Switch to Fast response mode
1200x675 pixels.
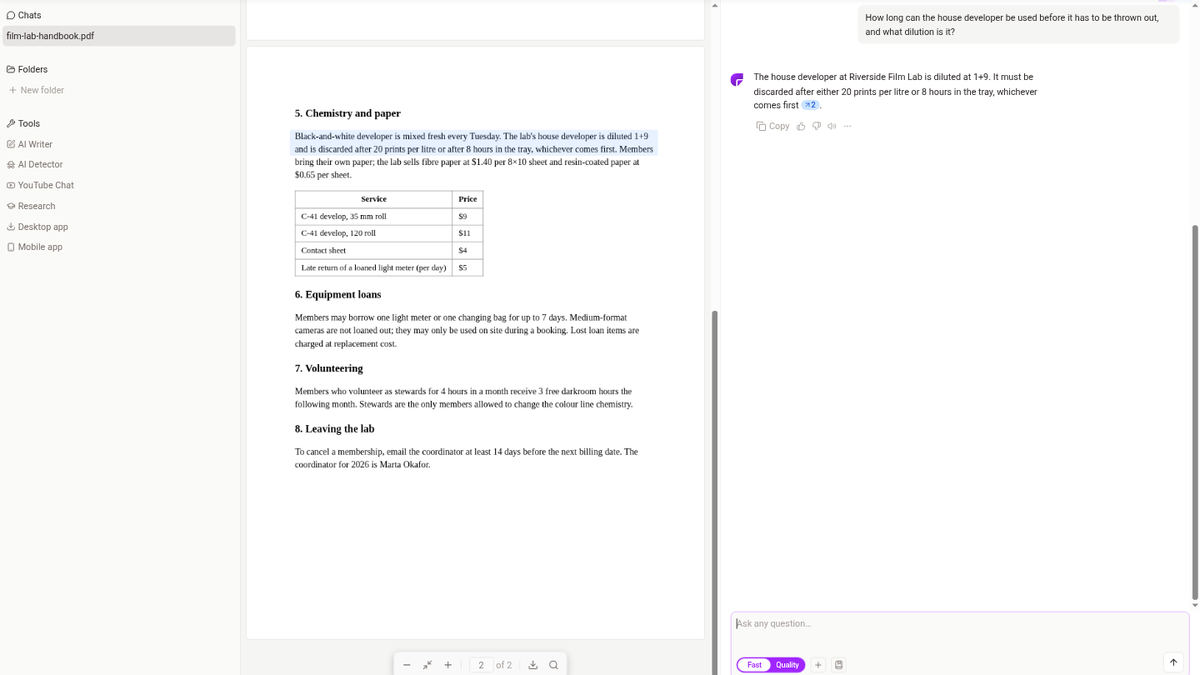[754, 665]
